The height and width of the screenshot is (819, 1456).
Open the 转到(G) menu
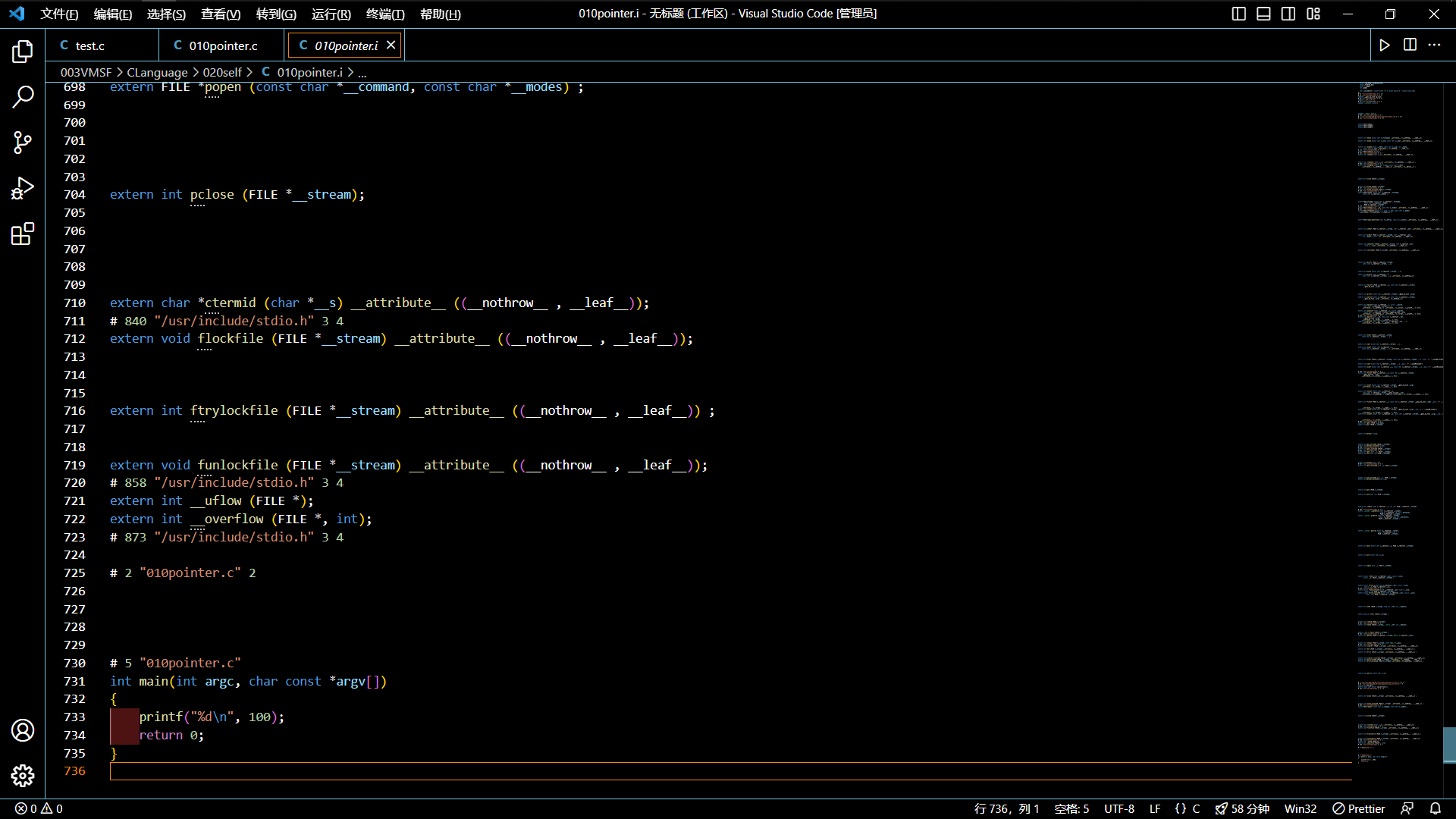[276, 14]
